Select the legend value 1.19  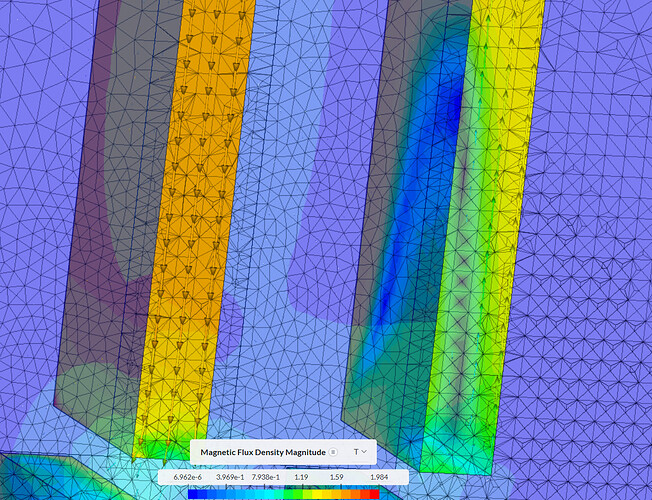[x=301, y=477]
